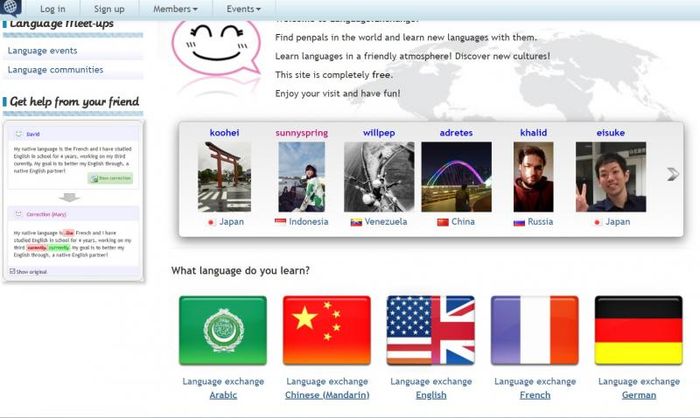
Task: Open adretes' bridge photo thumbnail
Action: coord(456,176)
